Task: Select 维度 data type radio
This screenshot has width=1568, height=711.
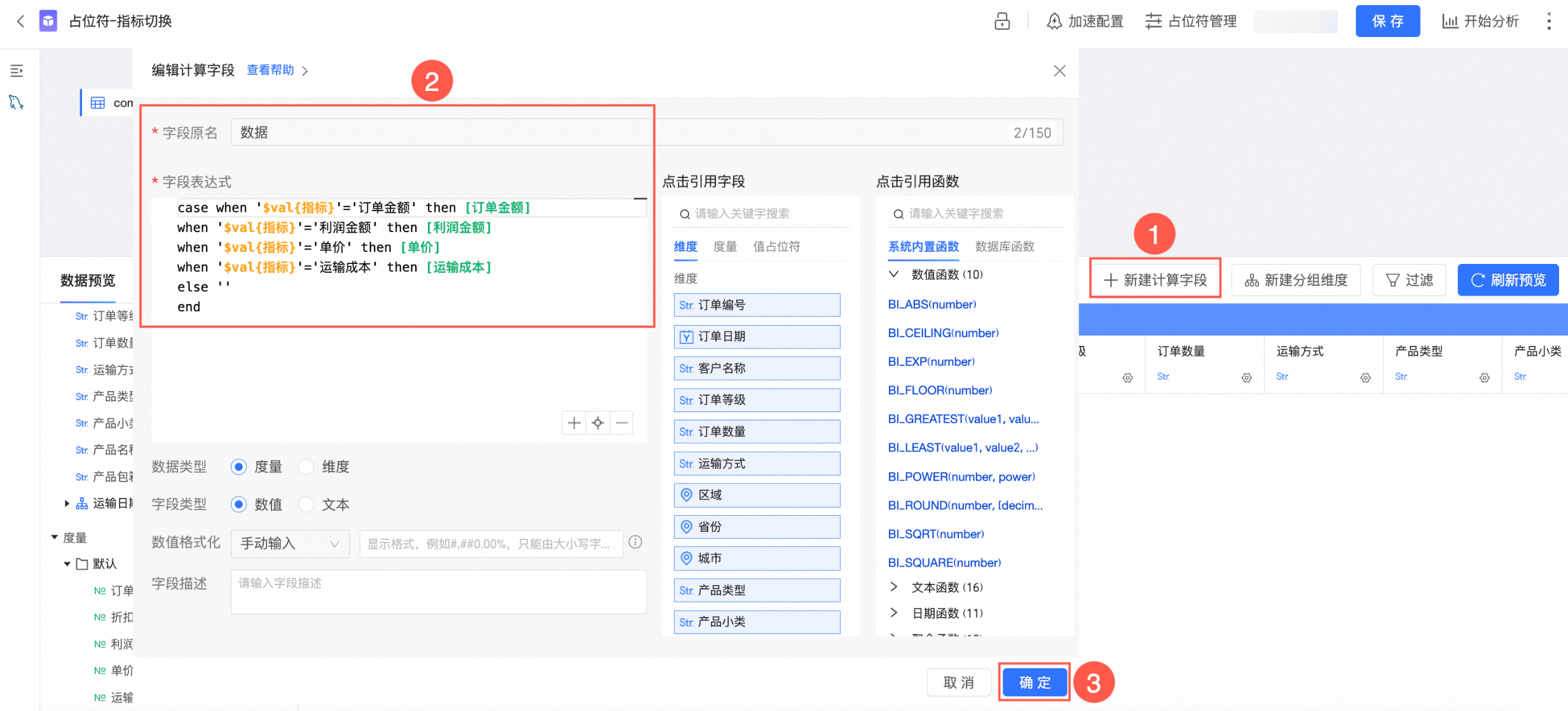Action: [x=306, y=467]
